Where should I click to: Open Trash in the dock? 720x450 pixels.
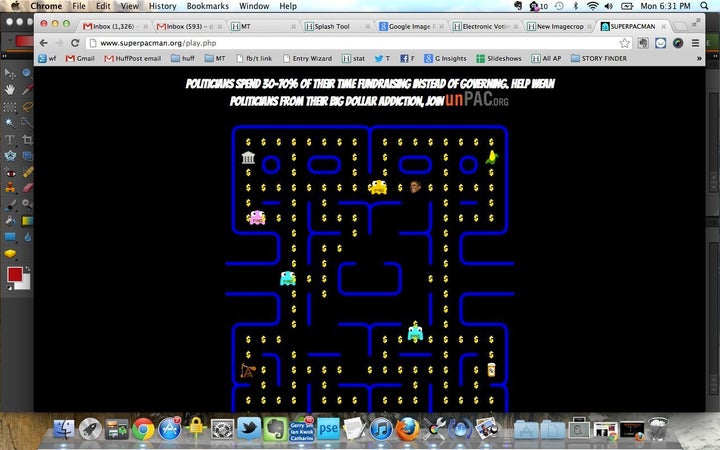[x=658, y=429]
